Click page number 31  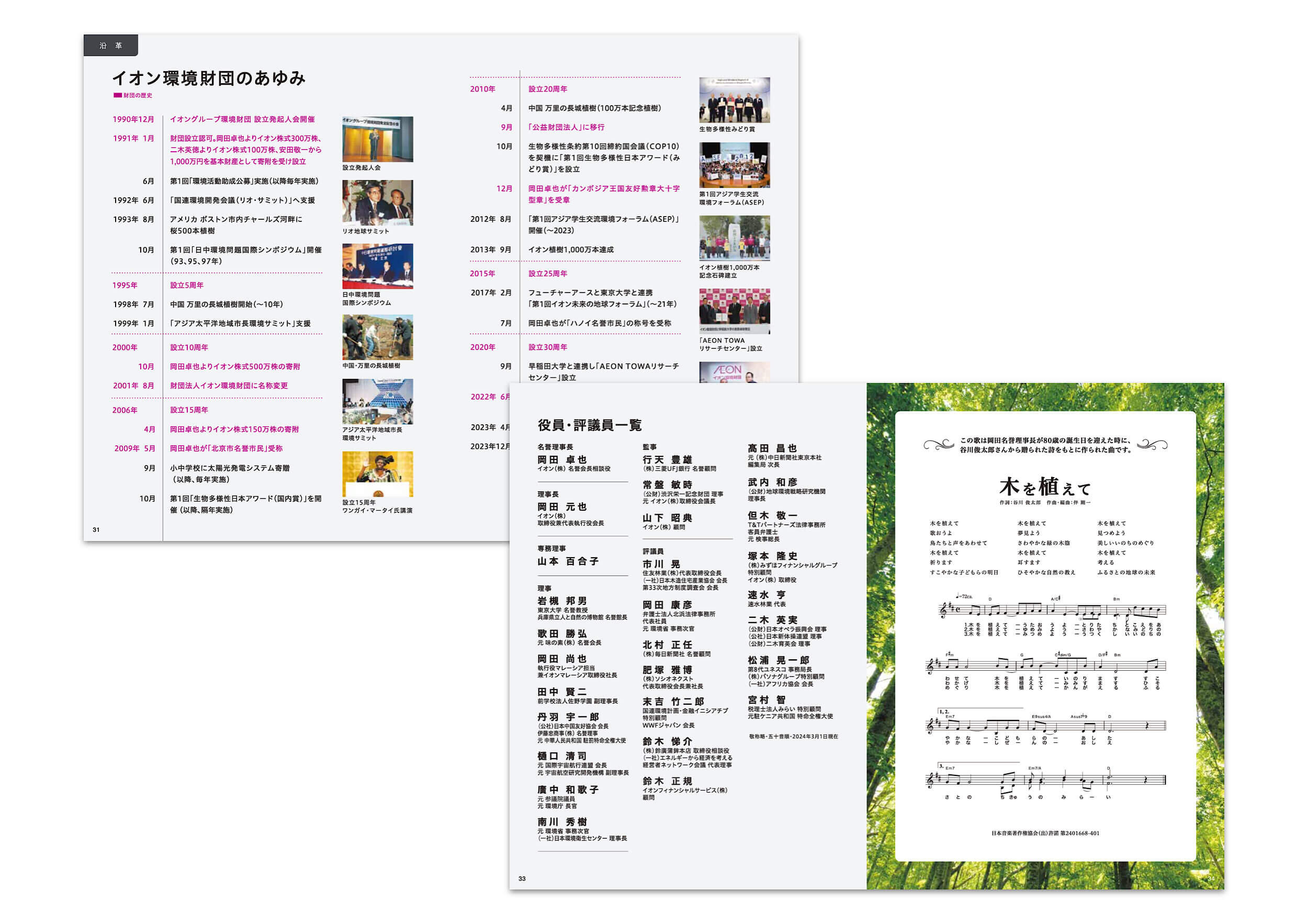(96, 530)
